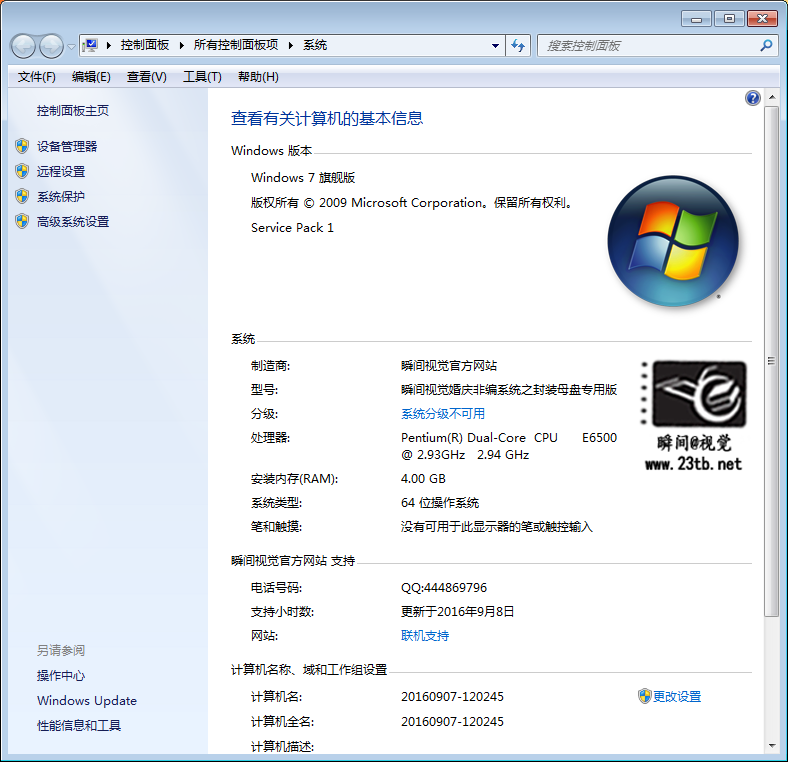Click 系统分级不可用 rating link

(x=443, y=414)
